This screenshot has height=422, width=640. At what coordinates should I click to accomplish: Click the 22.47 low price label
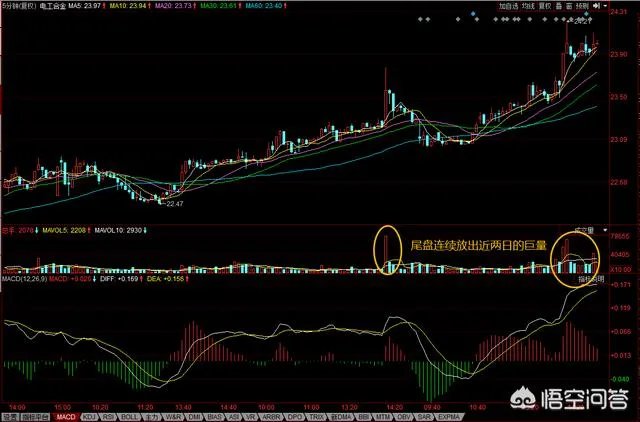(x=177, y=203)
